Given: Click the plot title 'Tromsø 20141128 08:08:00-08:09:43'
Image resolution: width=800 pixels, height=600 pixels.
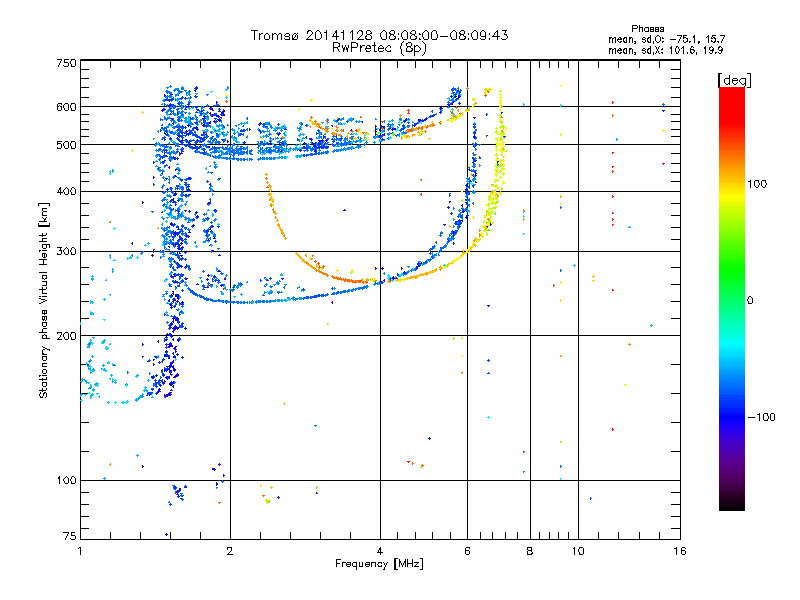Looking at the screenshot, I should pyautogui.click(x=379, y=35).
